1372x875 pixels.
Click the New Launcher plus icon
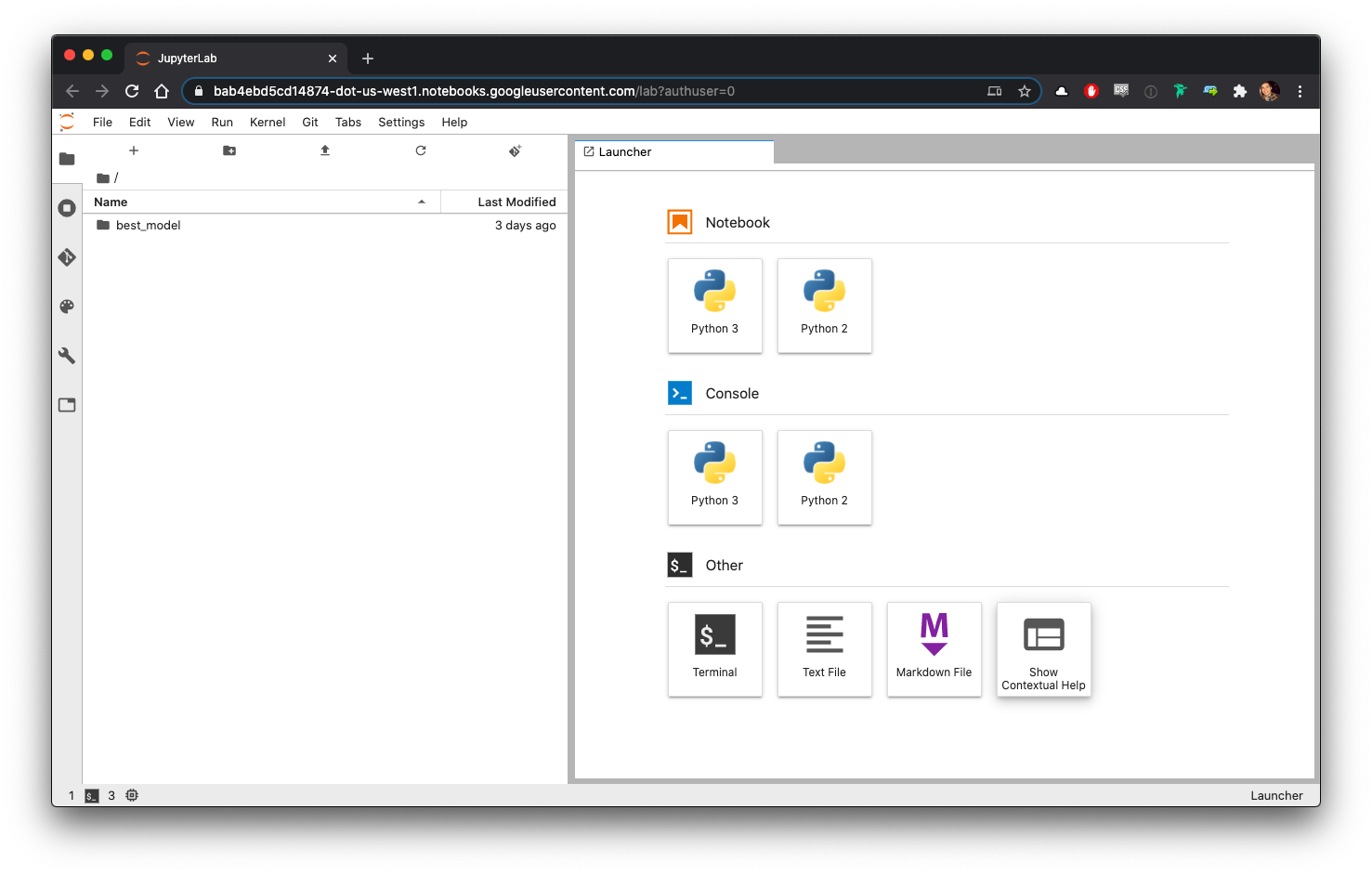[134, 150]
